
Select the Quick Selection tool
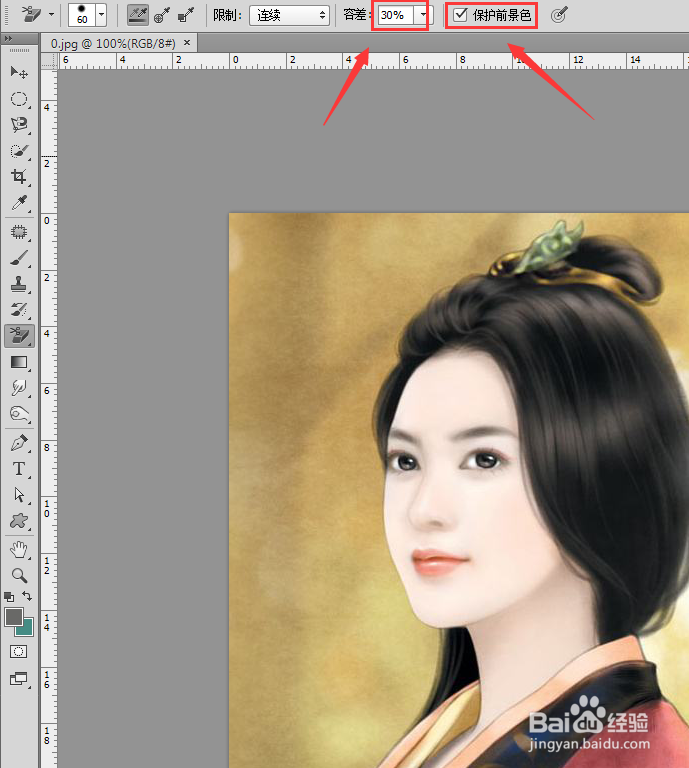pyautogui.click(x=19, y=151)
